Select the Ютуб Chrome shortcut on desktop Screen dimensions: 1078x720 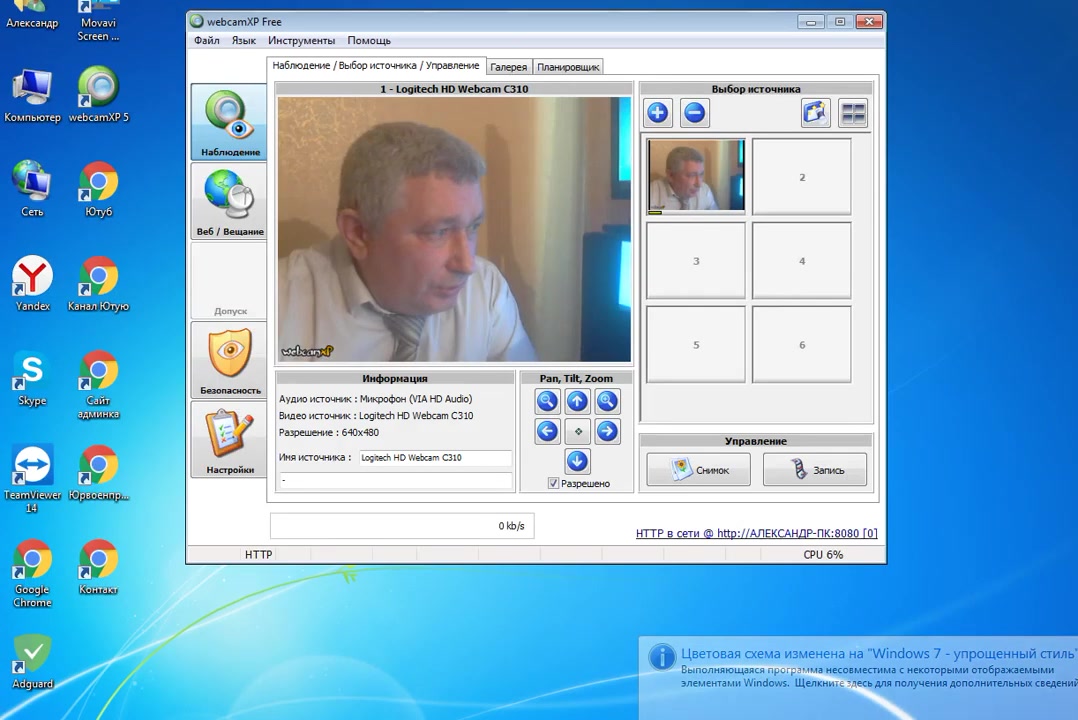tap(98, 188)
